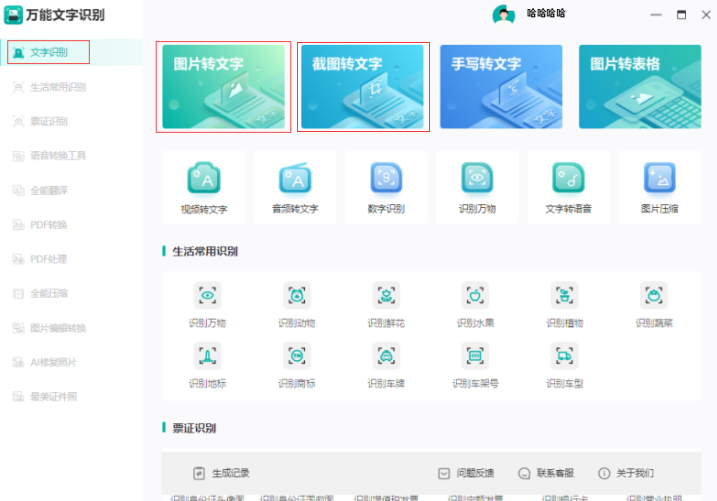The width and height of the screenshot is (717, 501).
Task: Click the user avatar icon
Action: [504, 14]
